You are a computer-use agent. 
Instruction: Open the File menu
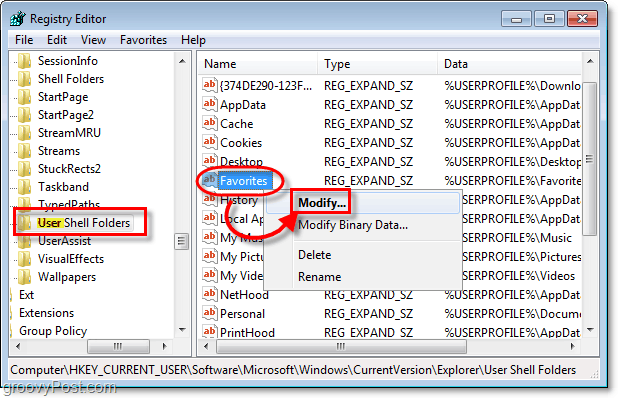pyautogui.click(x=24, y=40)
